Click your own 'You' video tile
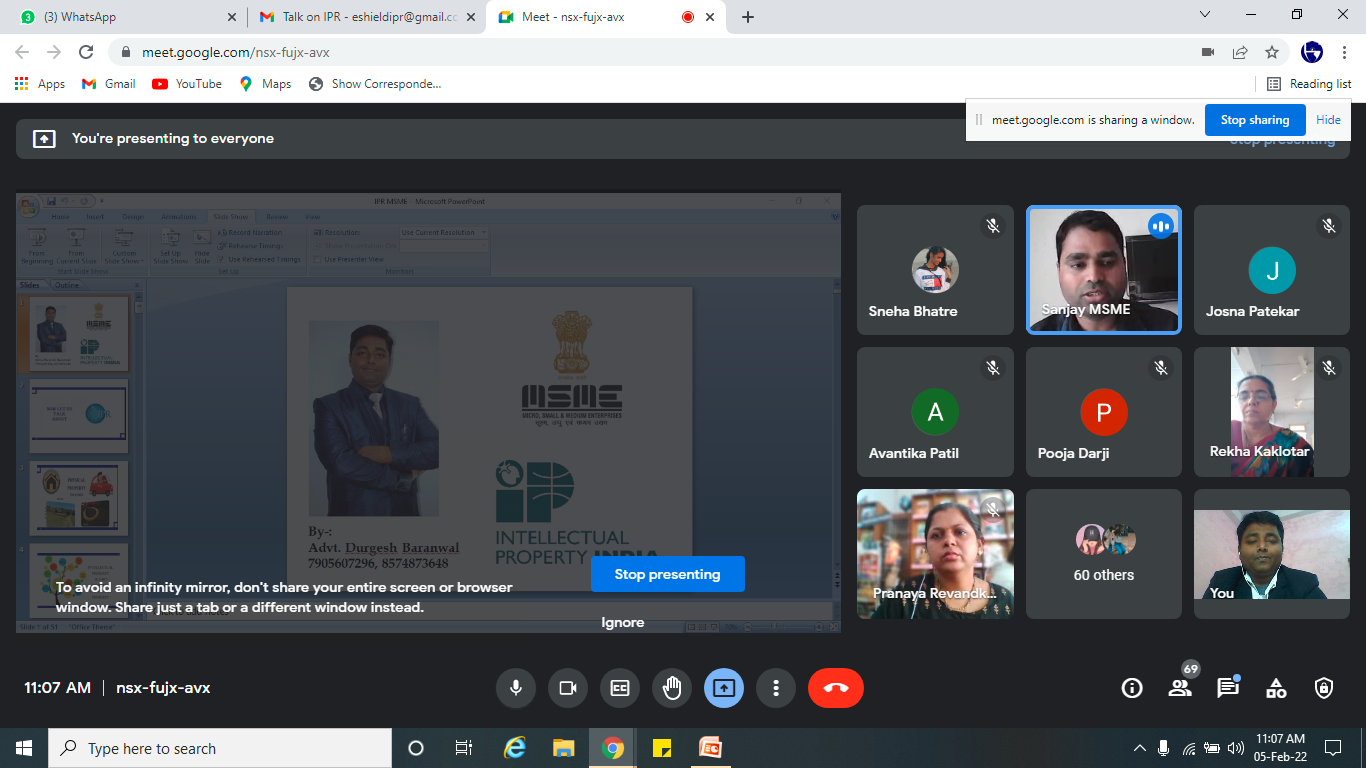Image resolution: width=1366 pixels, height=768 pixels. point(1272,554)
